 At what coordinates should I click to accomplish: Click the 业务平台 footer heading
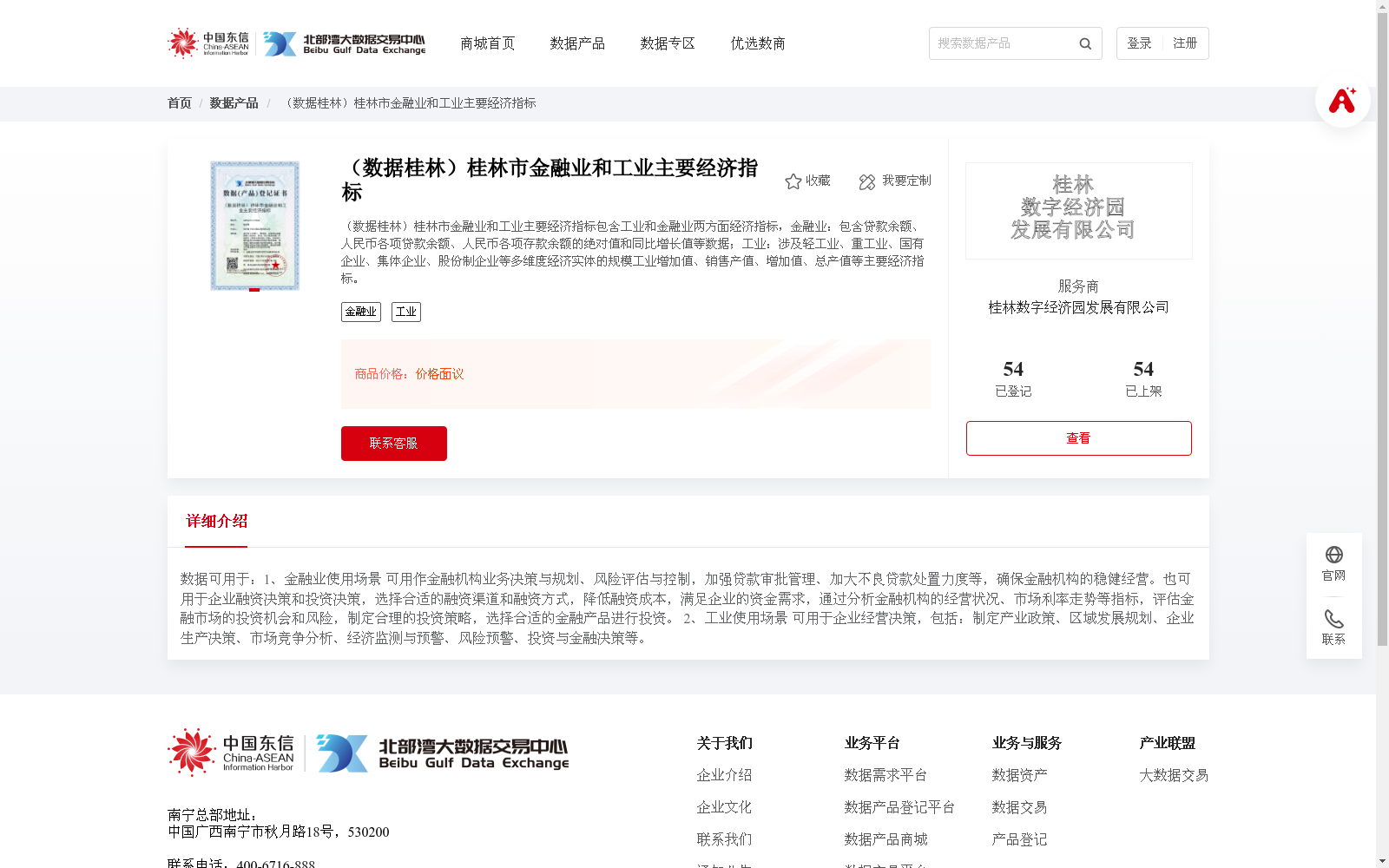872,743
